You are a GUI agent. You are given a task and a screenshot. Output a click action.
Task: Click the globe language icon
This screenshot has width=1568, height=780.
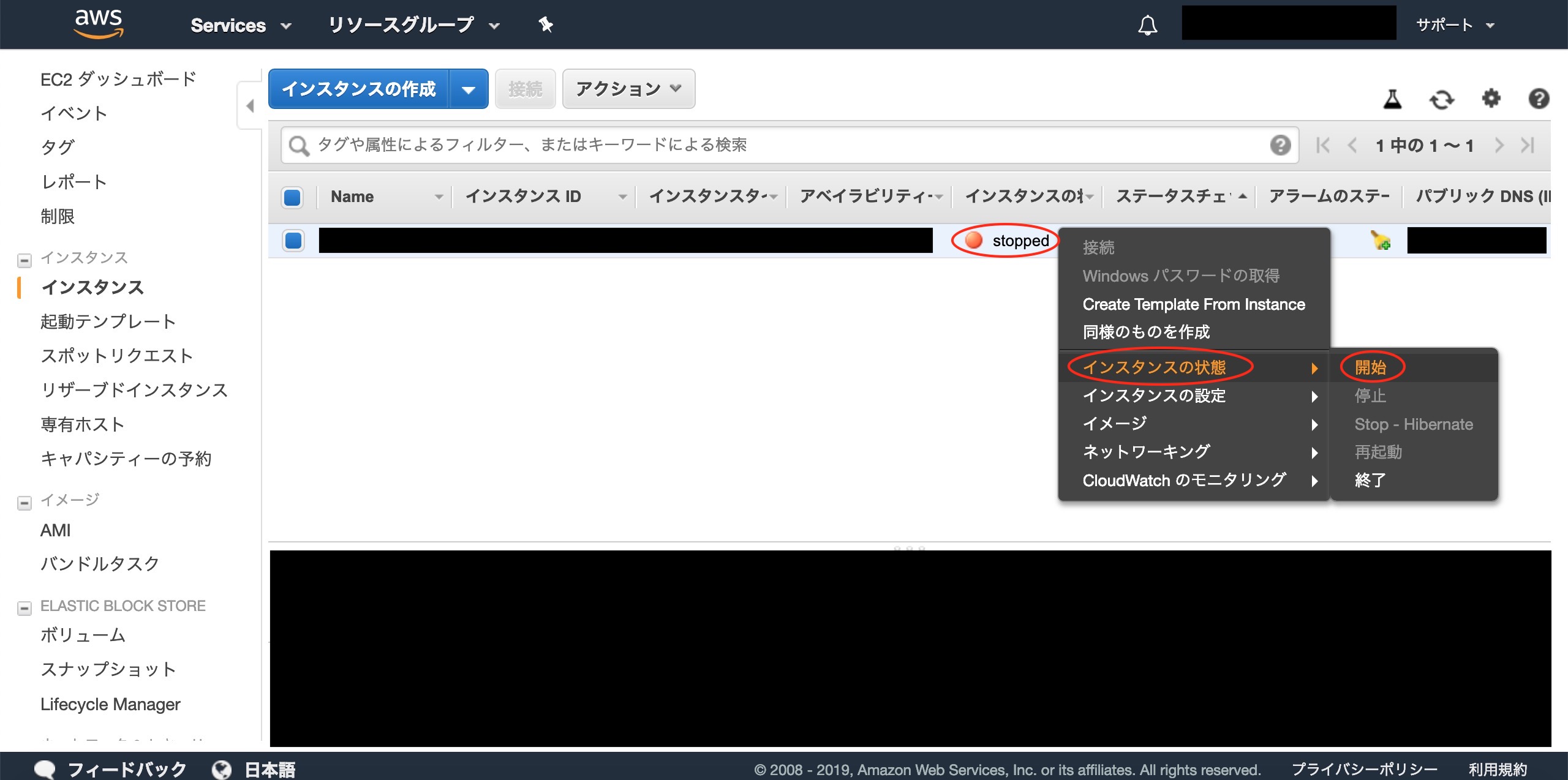(x=222, y=769)
